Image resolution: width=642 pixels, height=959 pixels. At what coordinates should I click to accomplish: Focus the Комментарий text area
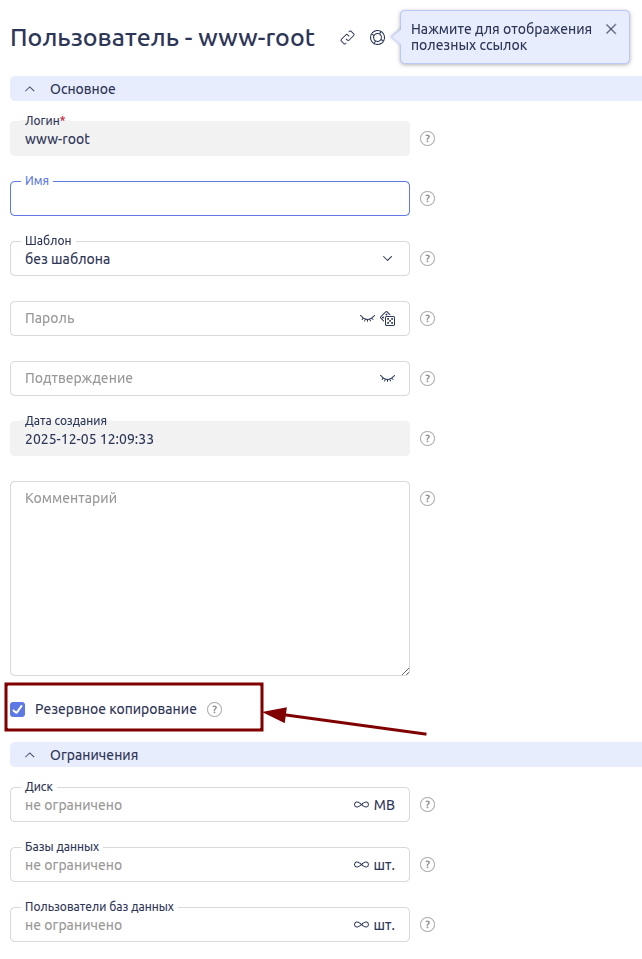pos(210,580)
